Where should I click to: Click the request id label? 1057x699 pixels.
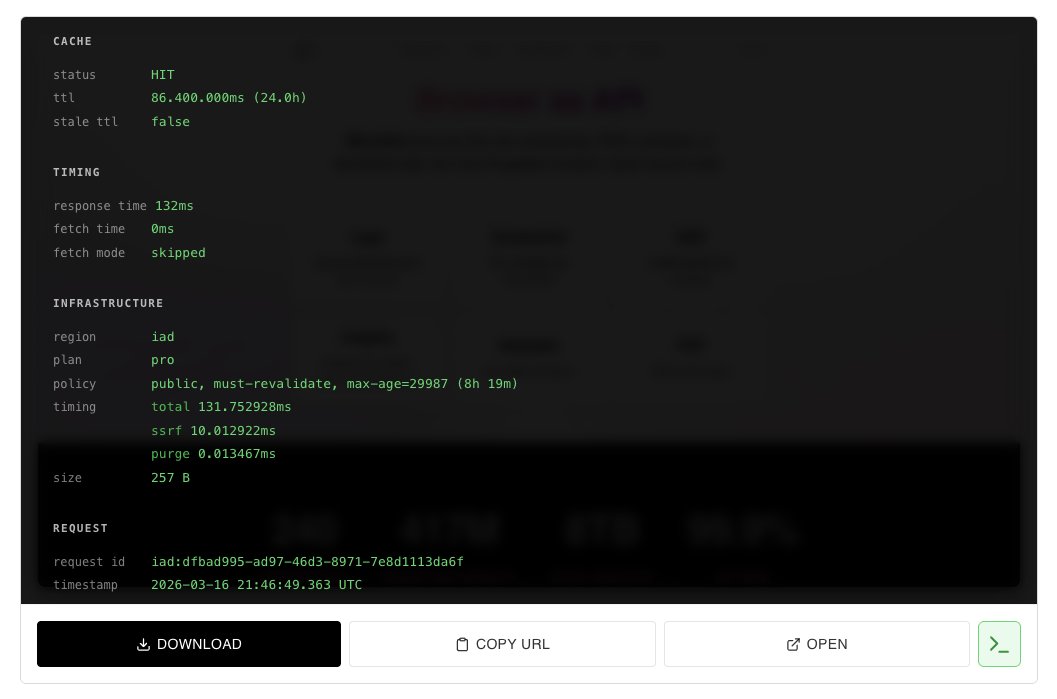[89, 561]
